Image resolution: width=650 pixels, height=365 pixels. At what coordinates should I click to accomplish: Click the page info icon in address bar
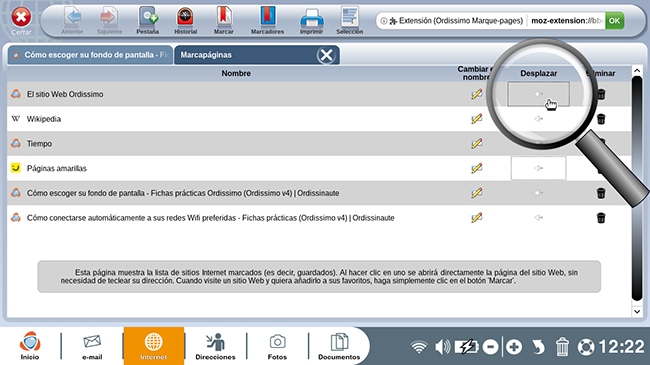pyautogui.click(x=384, y=21)
